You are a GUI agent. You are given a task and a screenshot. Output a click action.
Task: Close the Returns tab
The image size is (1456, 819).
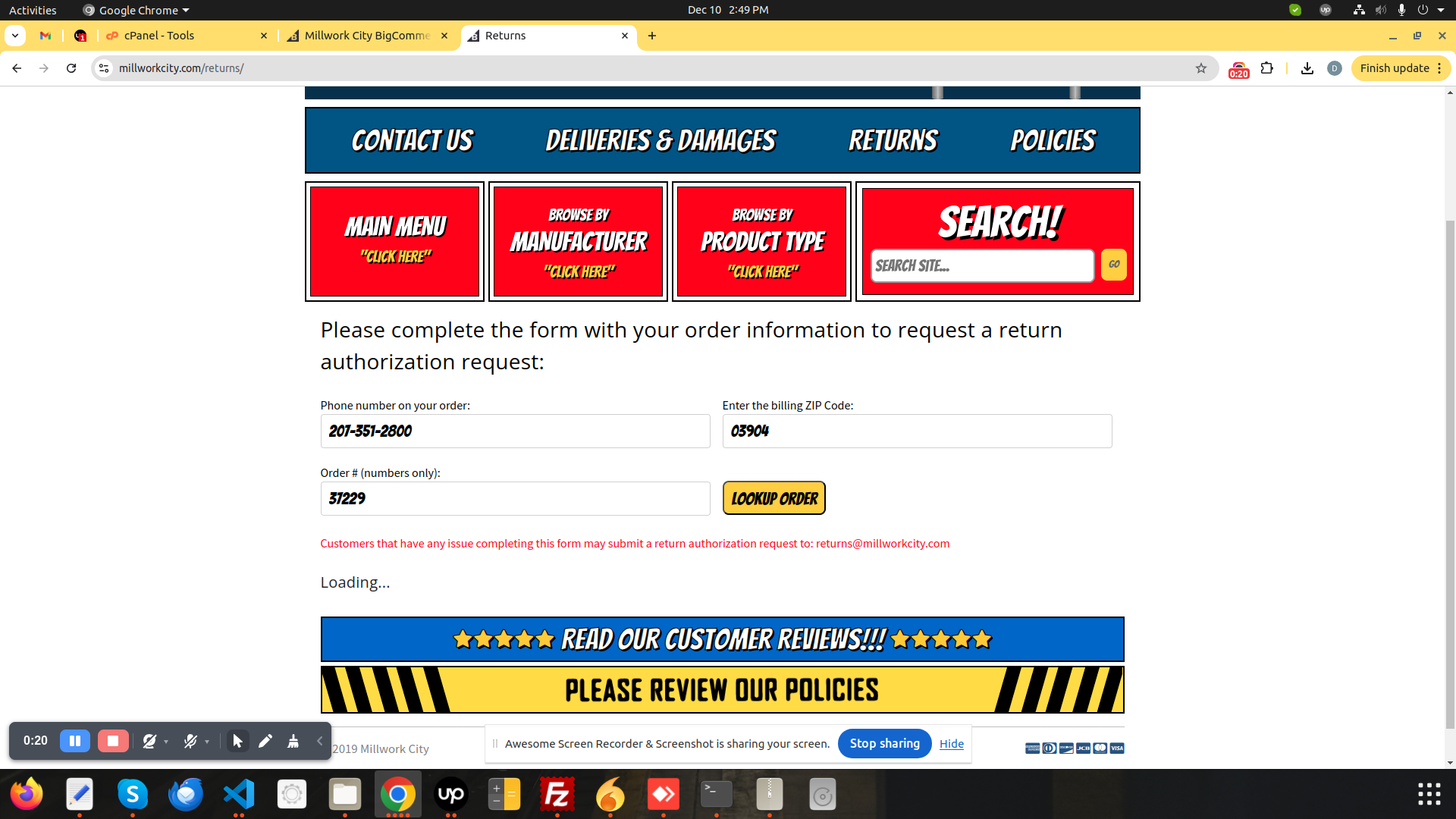[625, 36]
